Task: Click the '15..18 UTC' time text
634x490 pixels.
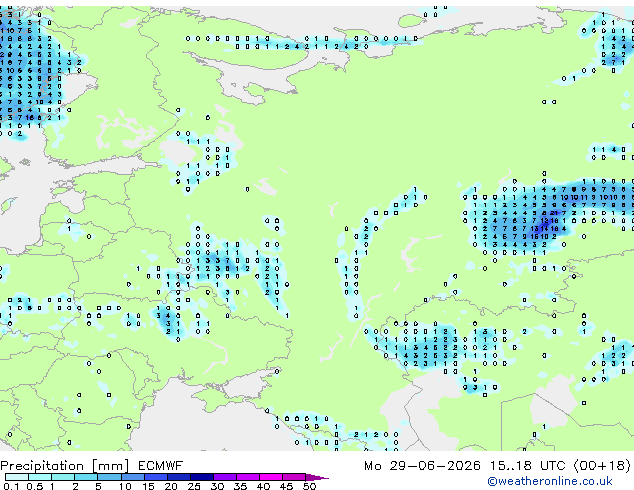Action: pos(527,466)
